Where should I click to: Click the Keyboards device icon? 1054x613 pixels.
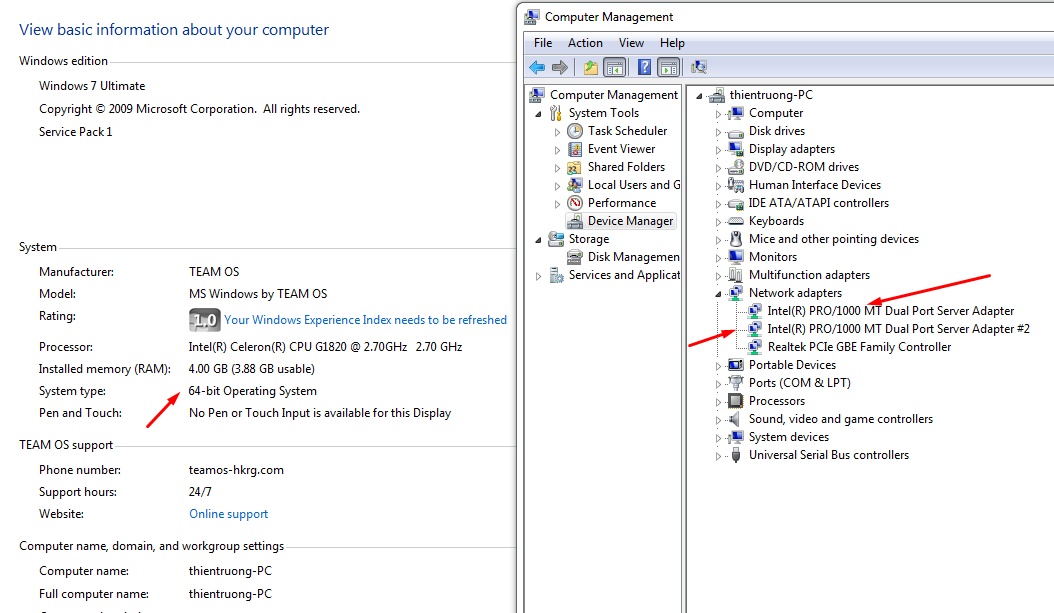(x=736, y=221)
